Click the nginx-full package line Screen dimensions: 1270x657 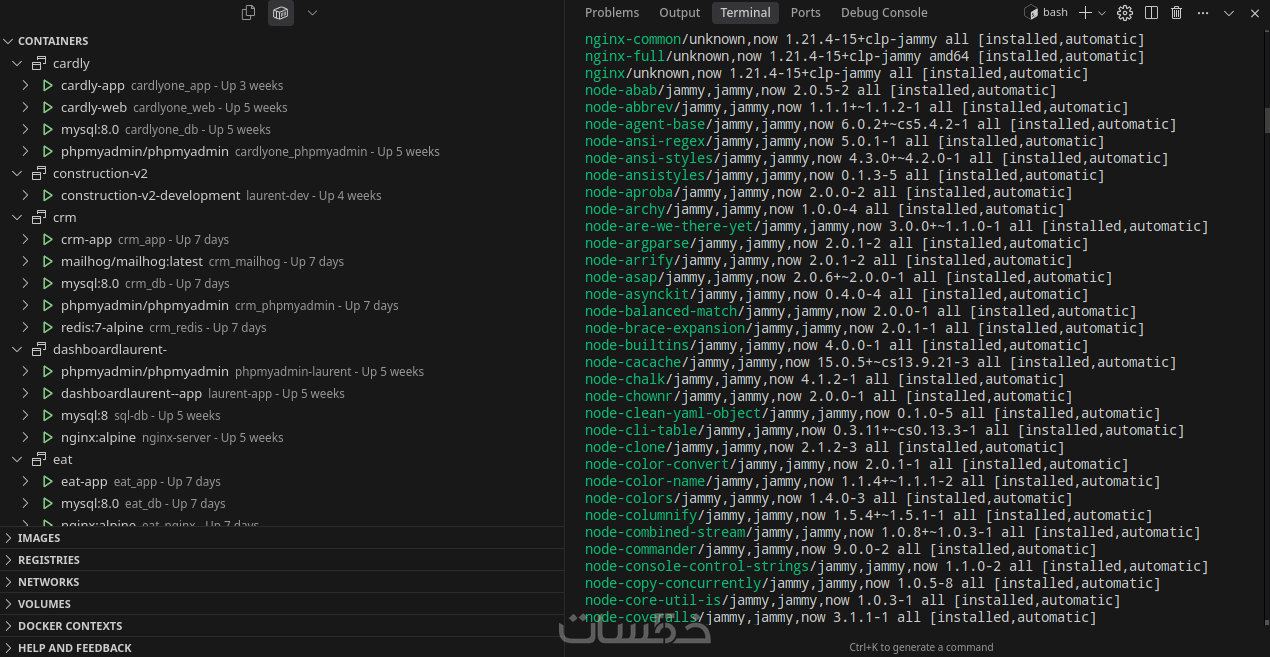click(x=865, y=56)
